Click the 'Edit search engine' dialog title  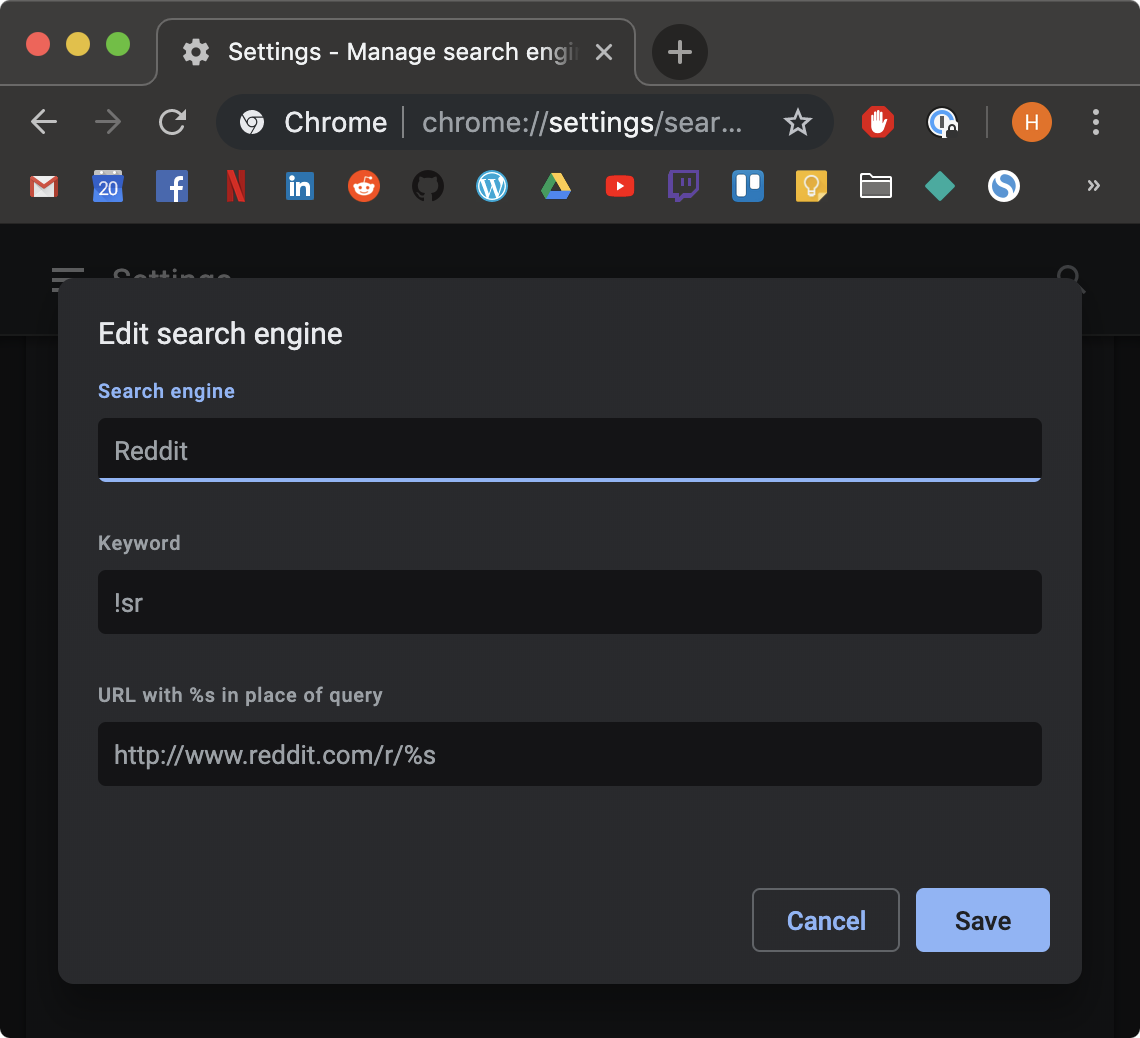tap(220, 334)
